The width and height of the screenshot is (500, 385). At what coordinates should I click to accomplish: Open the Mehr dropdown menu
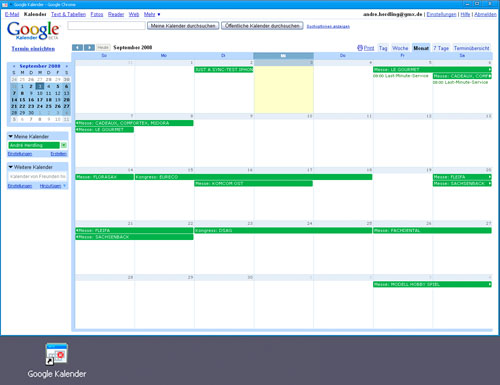(x=152, y=14)
